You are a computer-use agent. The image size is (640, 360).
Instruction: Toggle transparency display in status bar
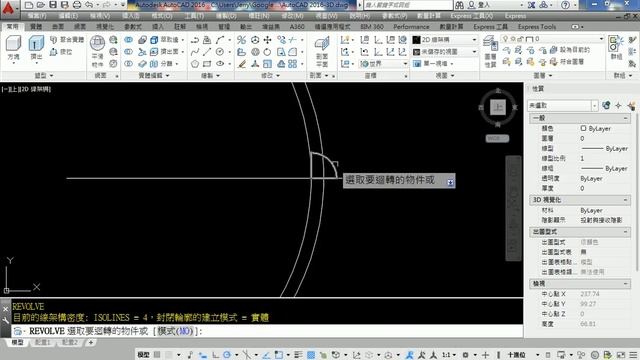[x=311, y=355]
